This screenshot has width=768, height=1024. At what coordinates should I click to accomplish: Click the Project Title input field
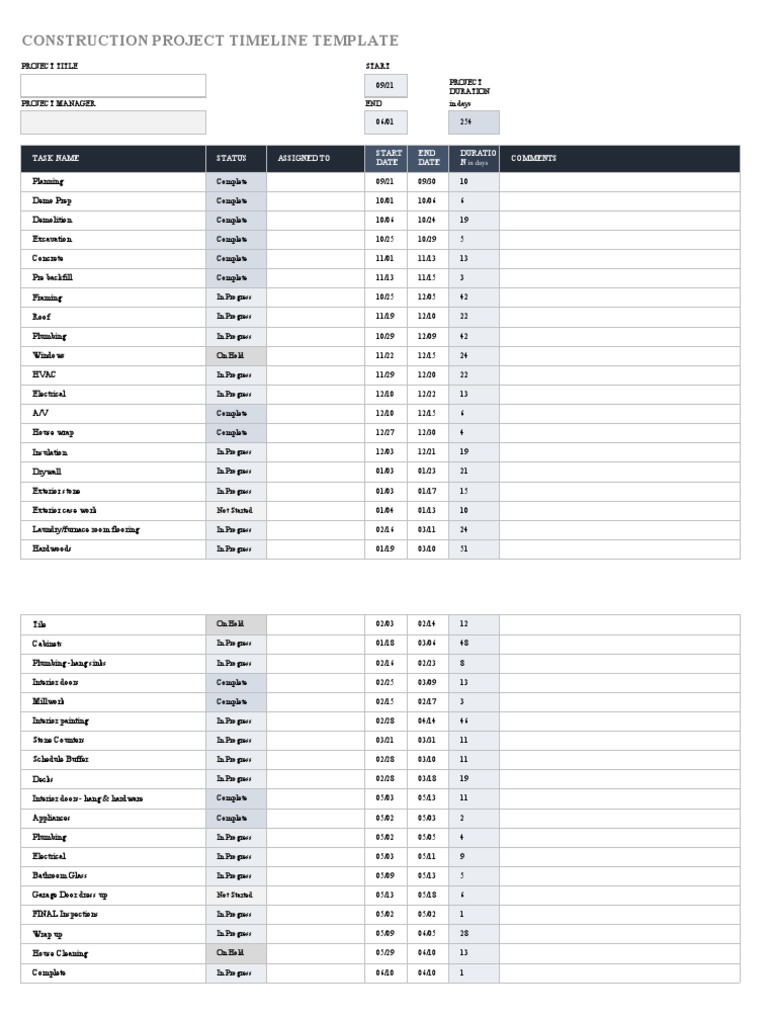pyautogui.click(x=113, y=86)
